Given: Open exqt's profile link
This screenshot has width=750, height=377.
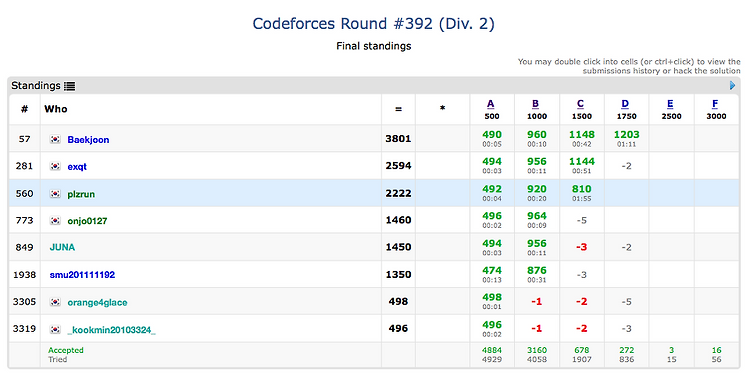Looking at the screenshot, I should tap(77, 167).
